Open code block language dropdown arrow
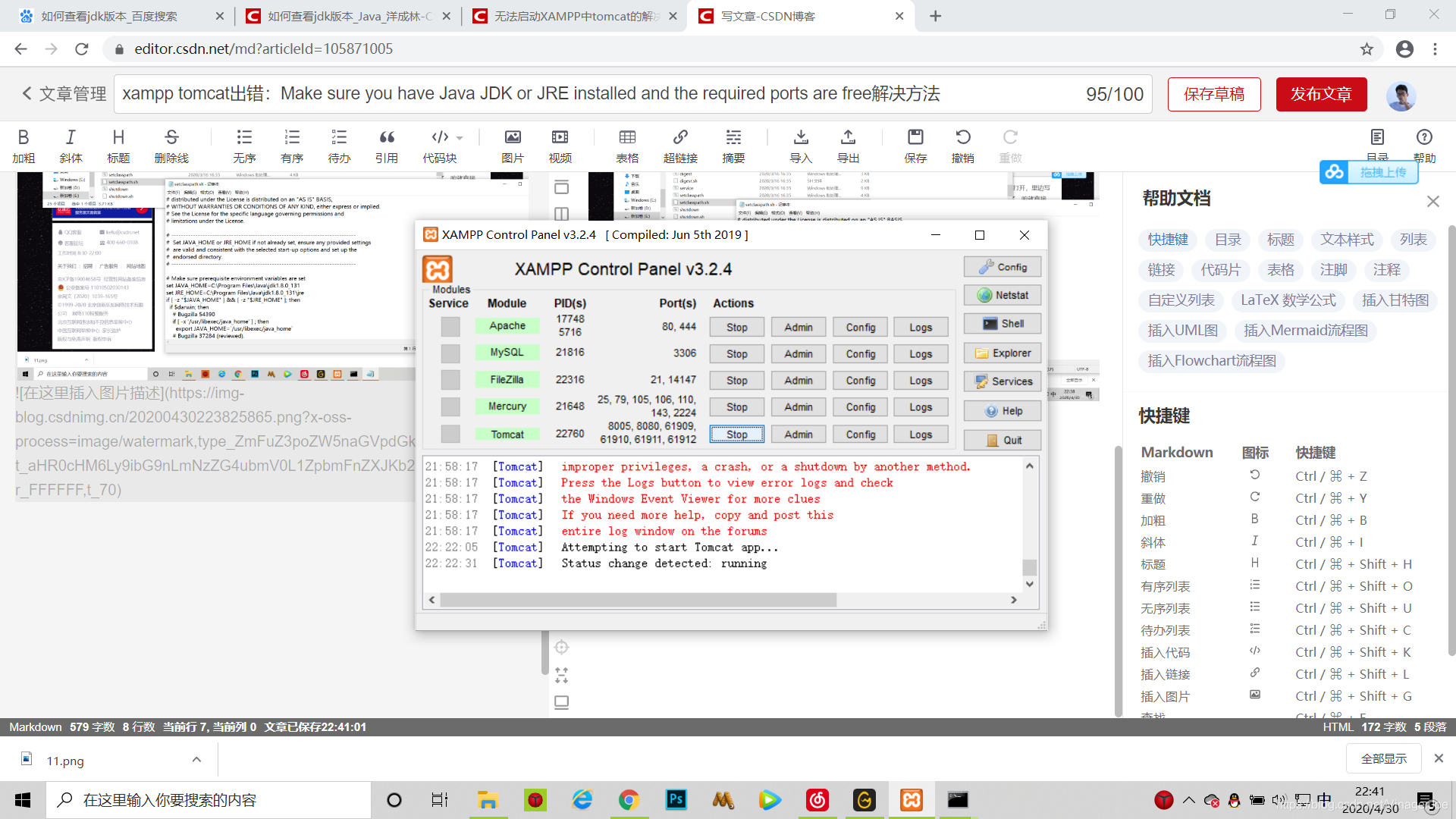This screenshot has height=819, width=1456. [460, 138]
